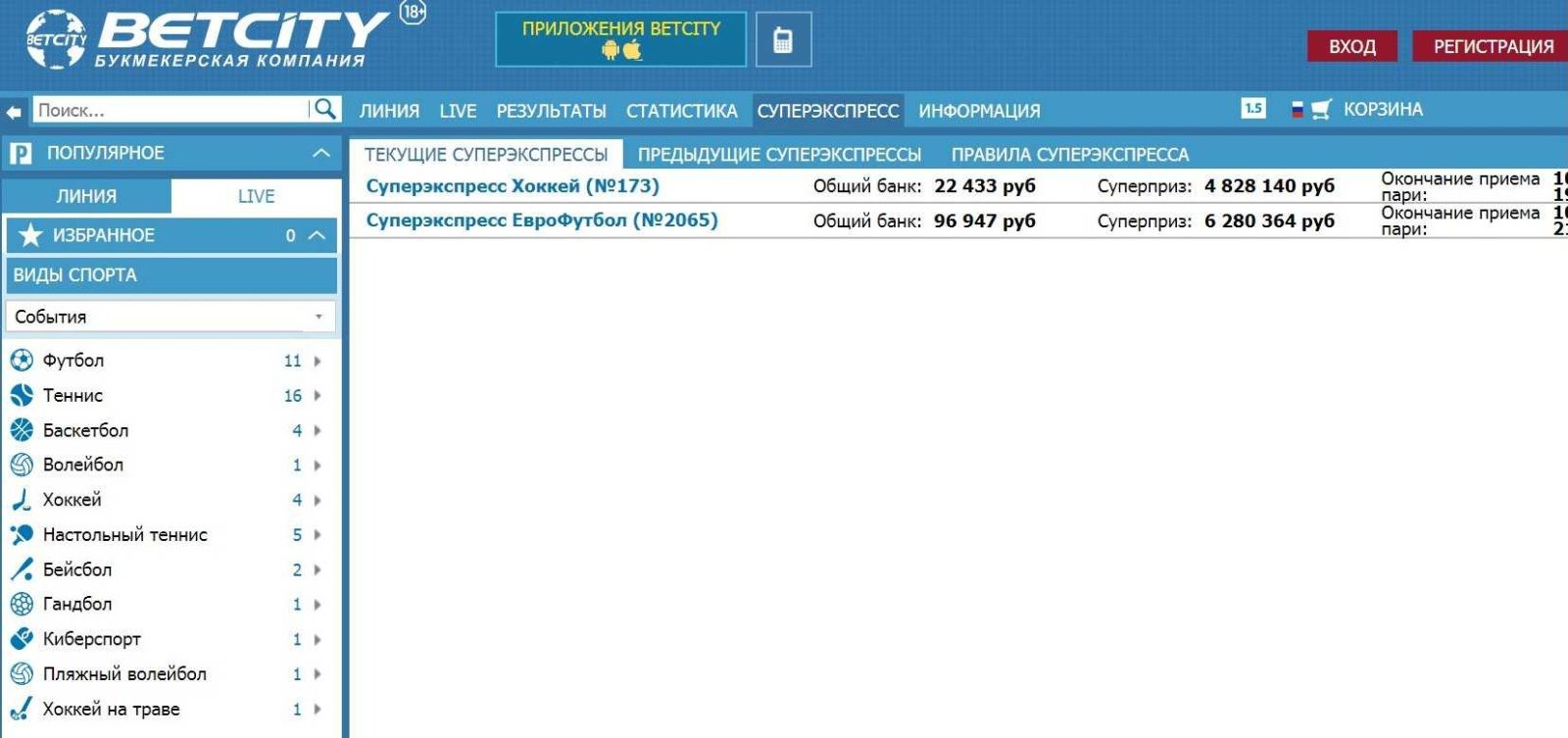1568x738 pixels.
Task: Click the 18+ age badge
Action: point(414,13)
